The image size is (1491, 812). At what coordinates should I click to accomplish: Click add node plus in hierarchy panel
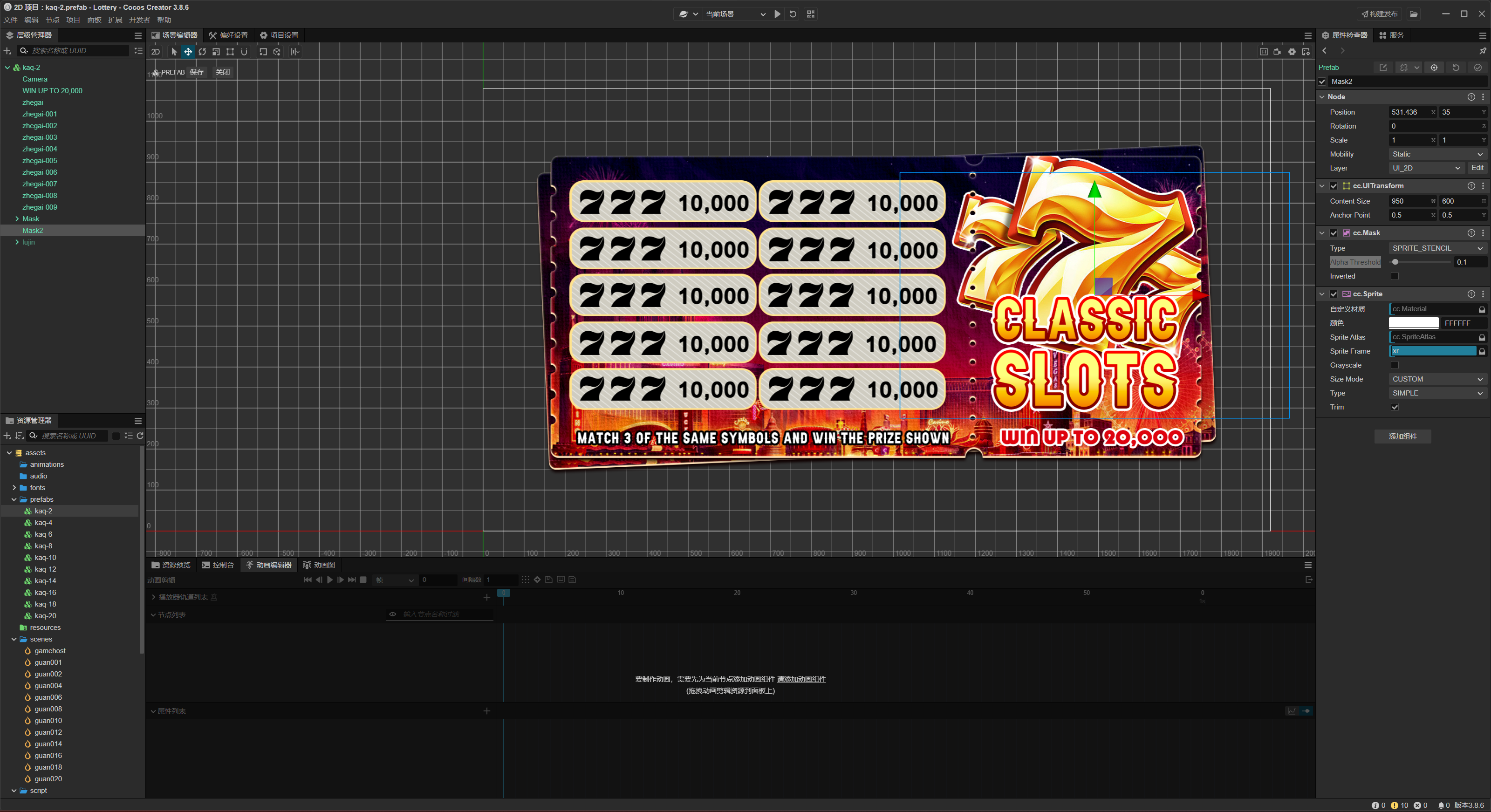[7, 51]
